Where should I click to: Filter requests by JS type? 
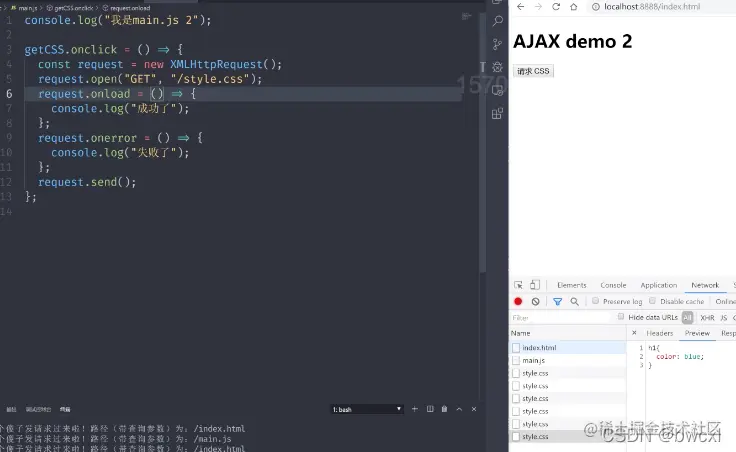pos(724,318)
